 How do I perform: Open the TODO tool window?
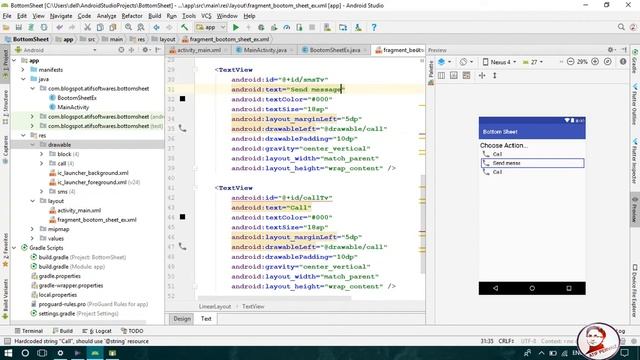pyautogui.click(x=132, y=331)
